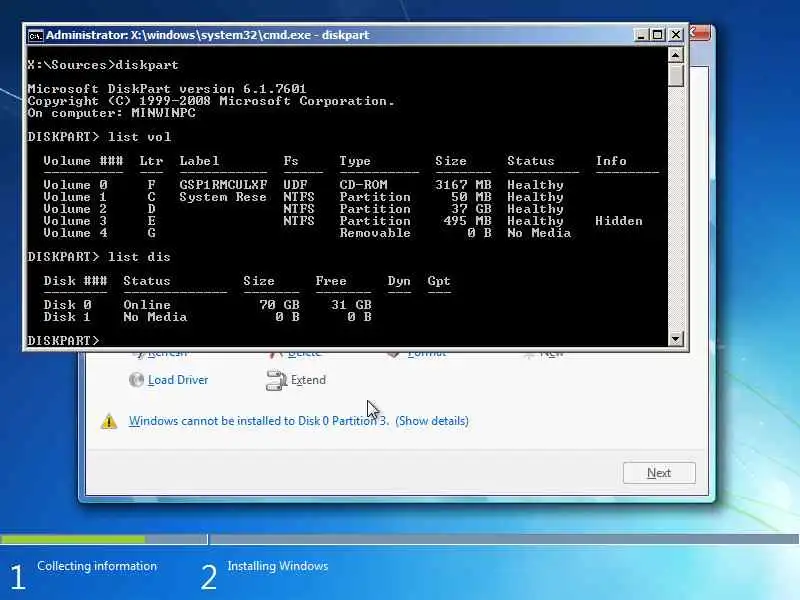Click the 'Dyn' column header
The height and width of the screenshot is (600, 800).
coord(399,281)
